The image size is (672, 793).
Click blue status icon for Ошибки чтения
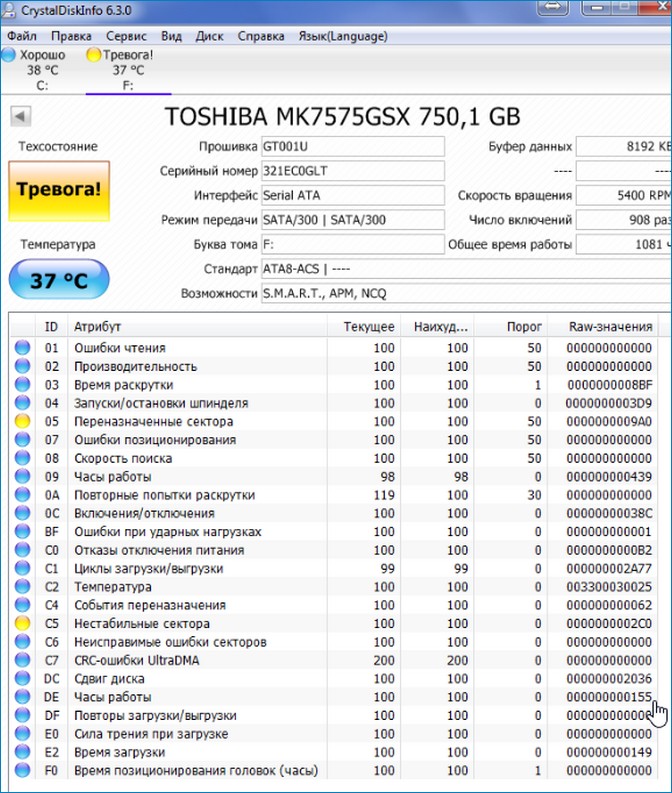coord(23,348)
